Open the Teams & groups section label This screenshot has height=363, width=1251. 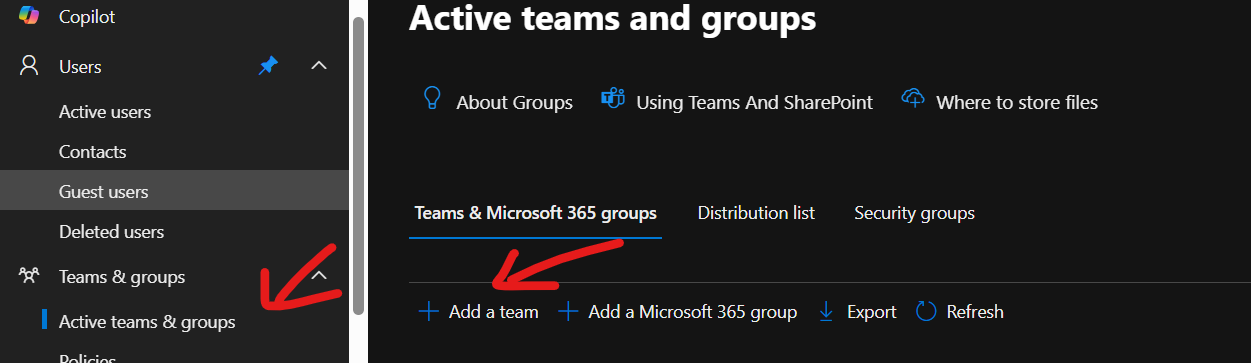[x=122, y=276]
